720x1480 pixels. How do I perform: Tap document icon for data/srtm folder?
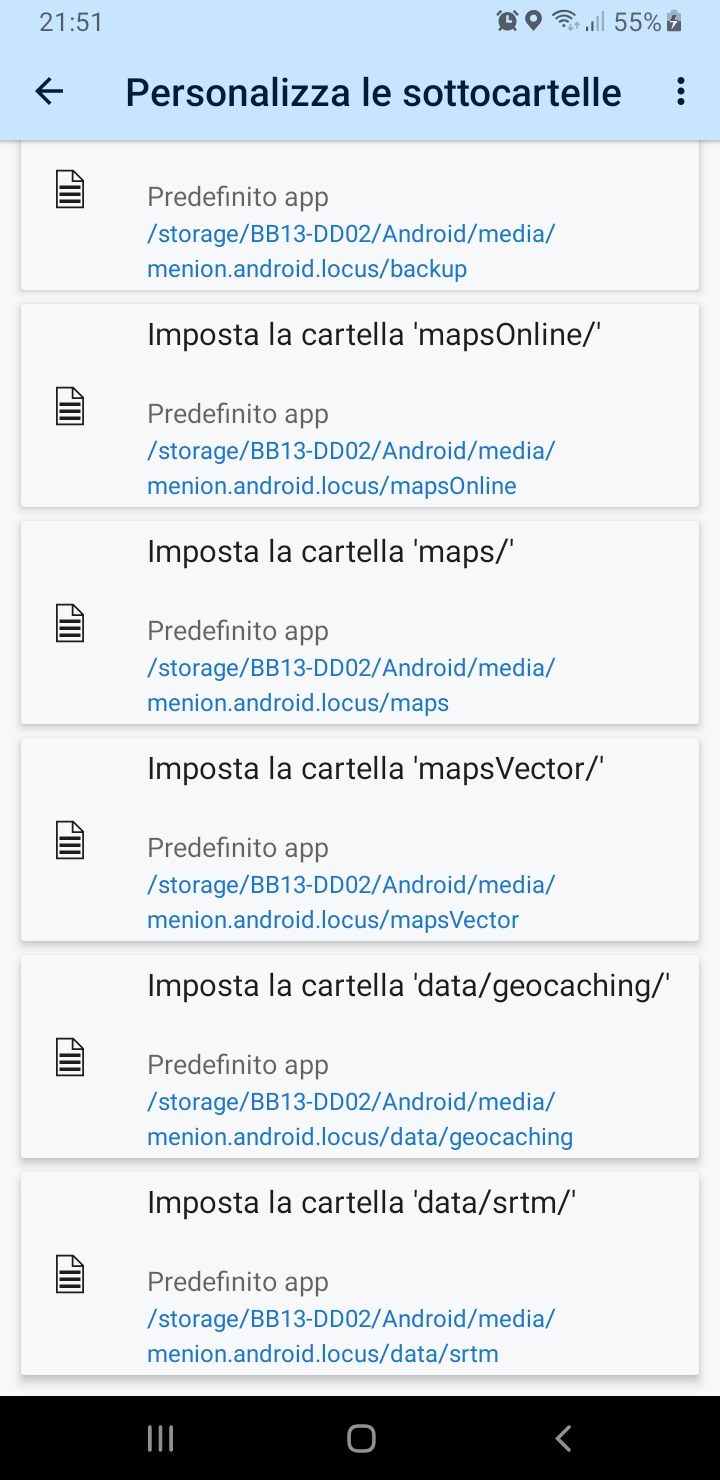(70, 1274)
